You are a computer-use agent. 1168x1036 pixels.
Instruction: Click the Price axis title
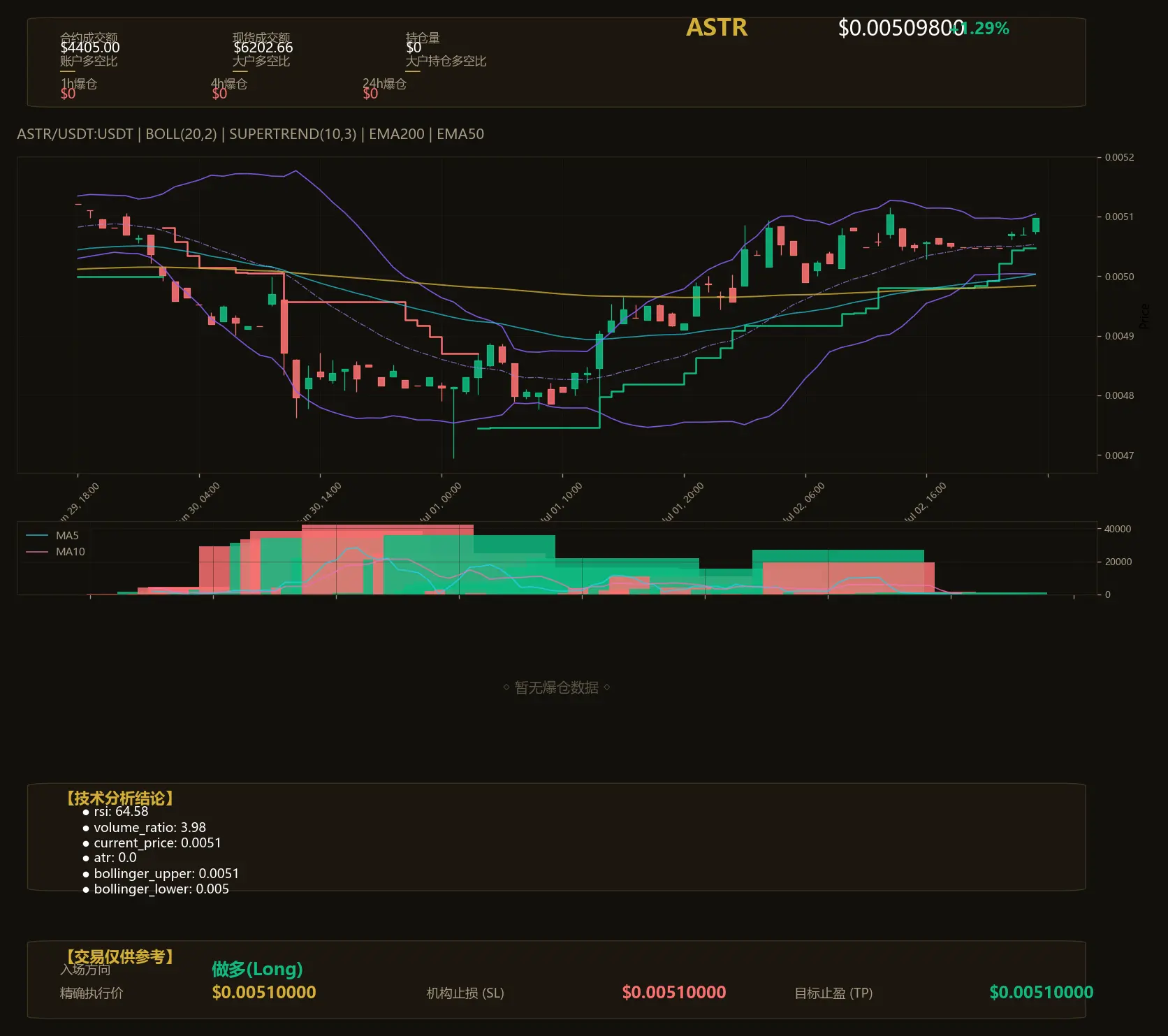click(1144, 316)
